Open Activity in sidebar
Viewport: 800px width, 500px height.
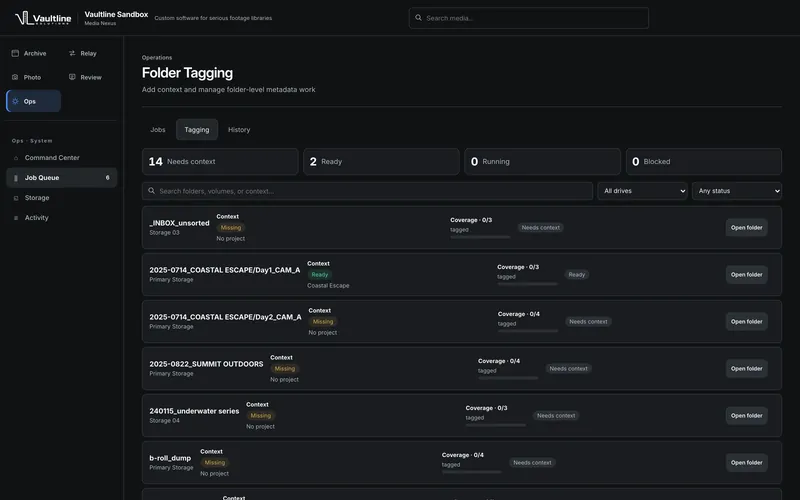pos(62,217)
